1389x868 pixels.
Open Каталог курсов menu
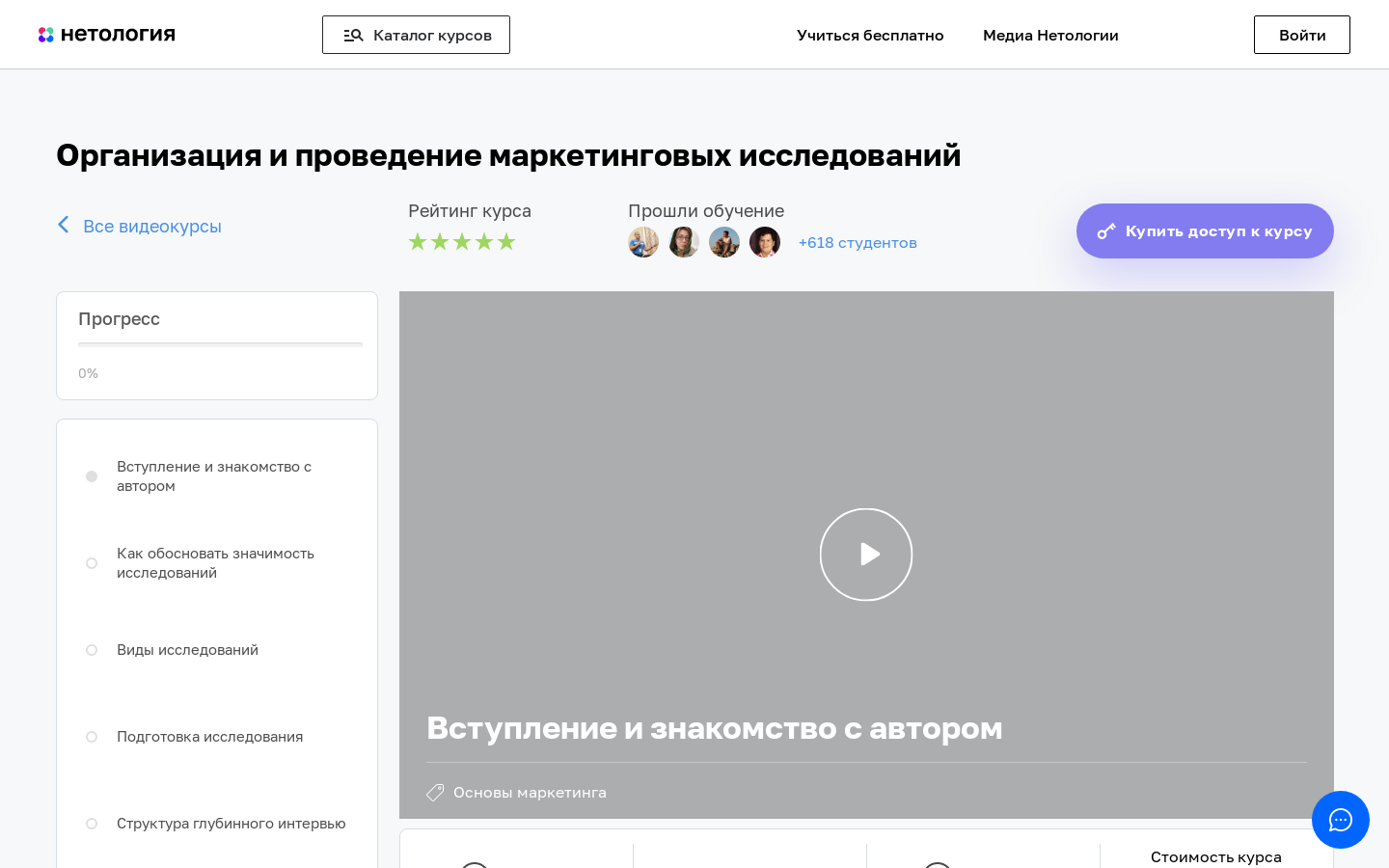tap(416, 35)
